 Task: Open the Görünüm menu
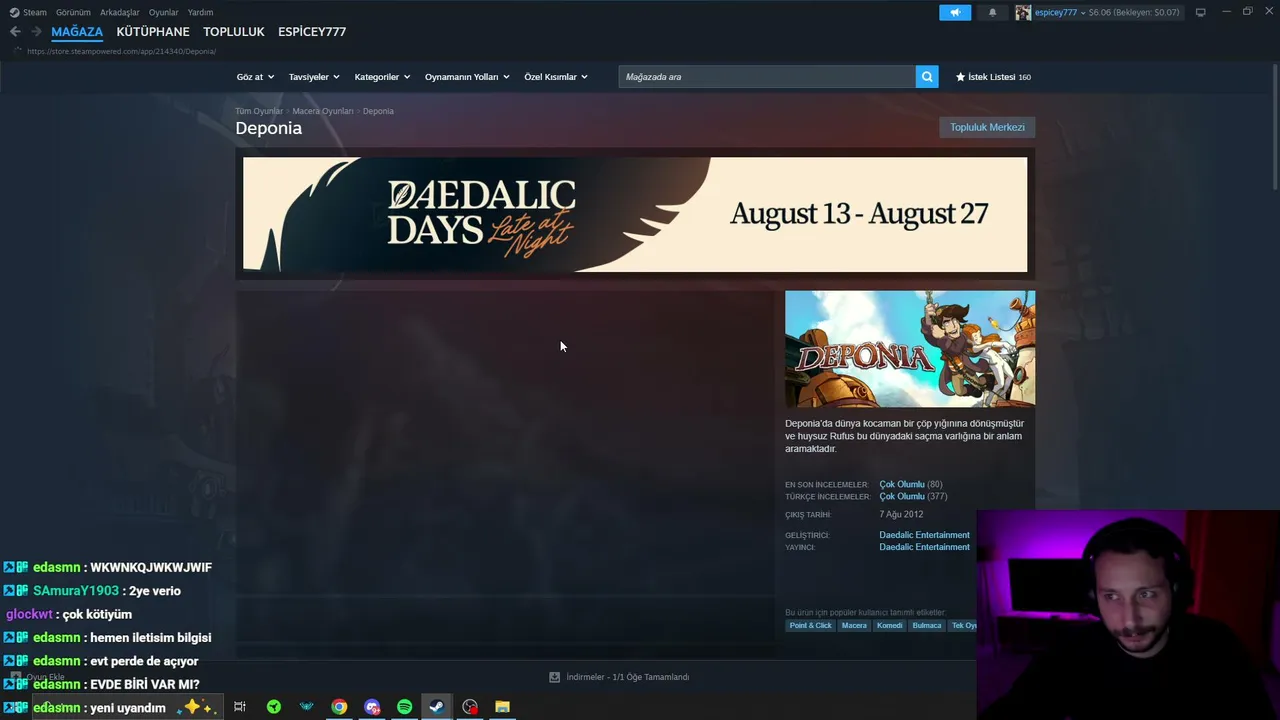click(73, 13)
